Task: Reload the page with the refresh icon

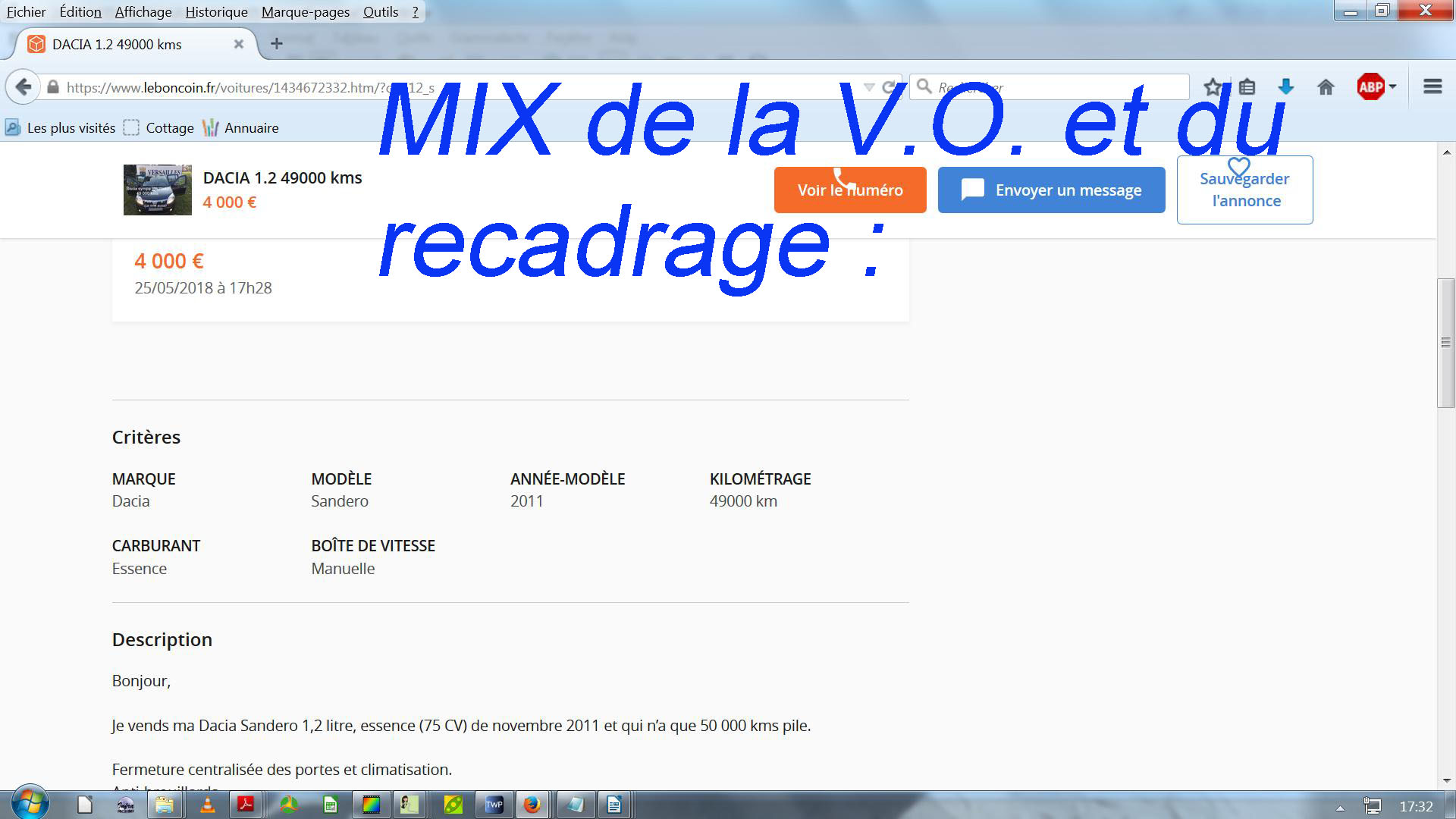Action: point(890,87)
